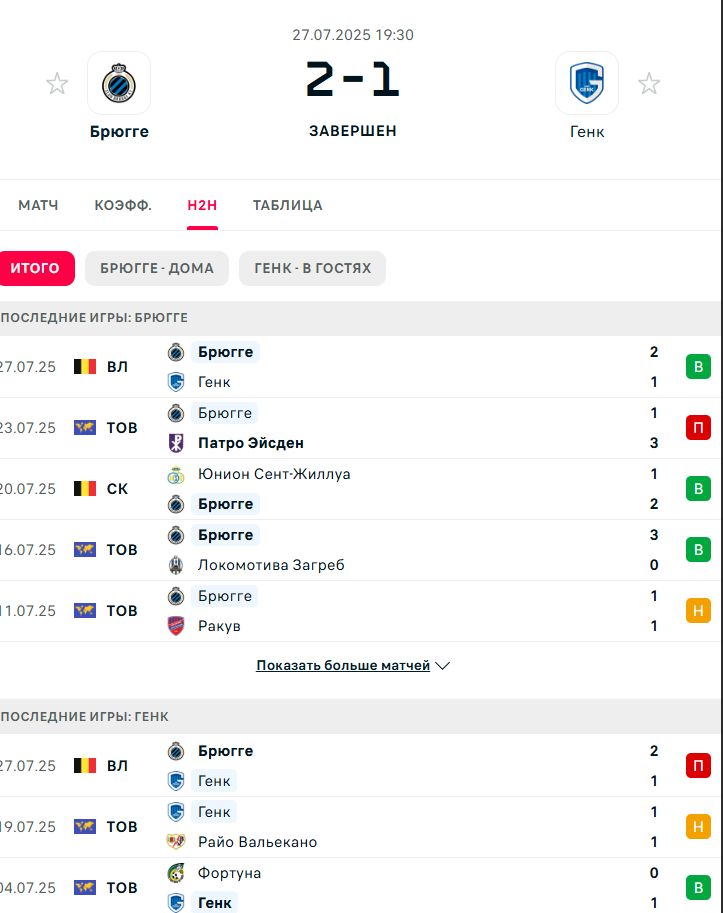Viewport: 723px width, 913px height.
Task: Click the Belgian flag on the 20.07.25 СК row
Action: [85, 488]
